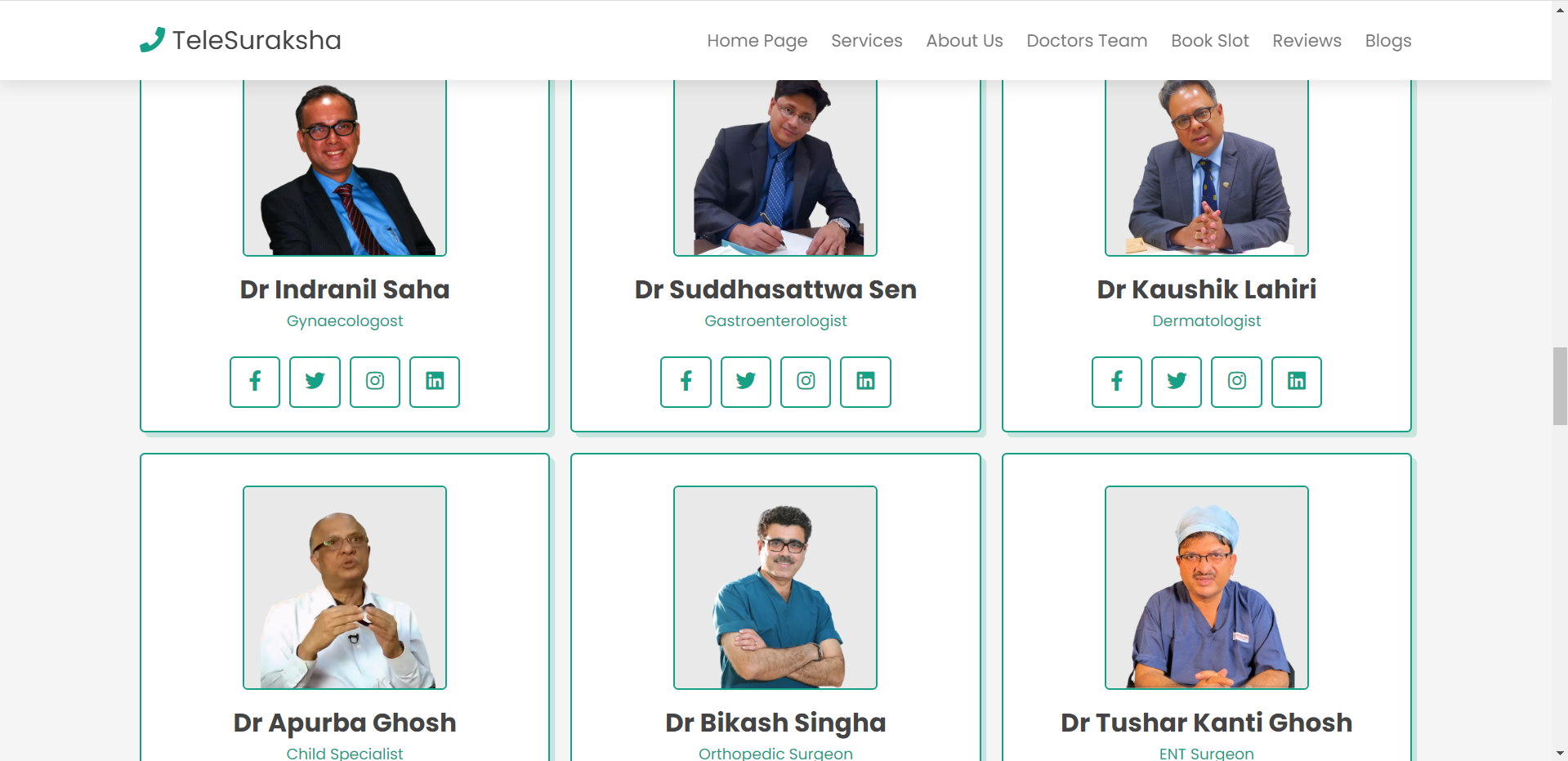Open Dr Indranil Saha's LinkedIn icon

(x=435, y=382)
